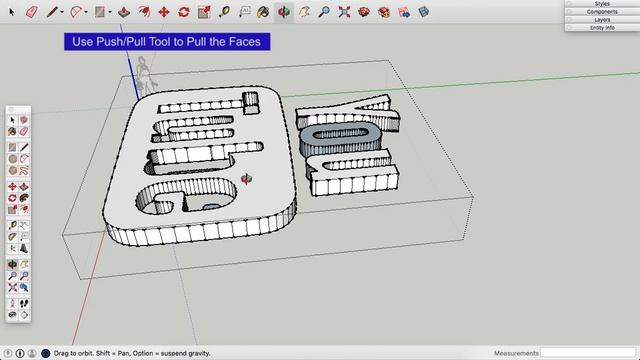Viewport: 640px width, 360px height.
Task: Click Previous view tool in left palette
Action: (x=24, y=287)
